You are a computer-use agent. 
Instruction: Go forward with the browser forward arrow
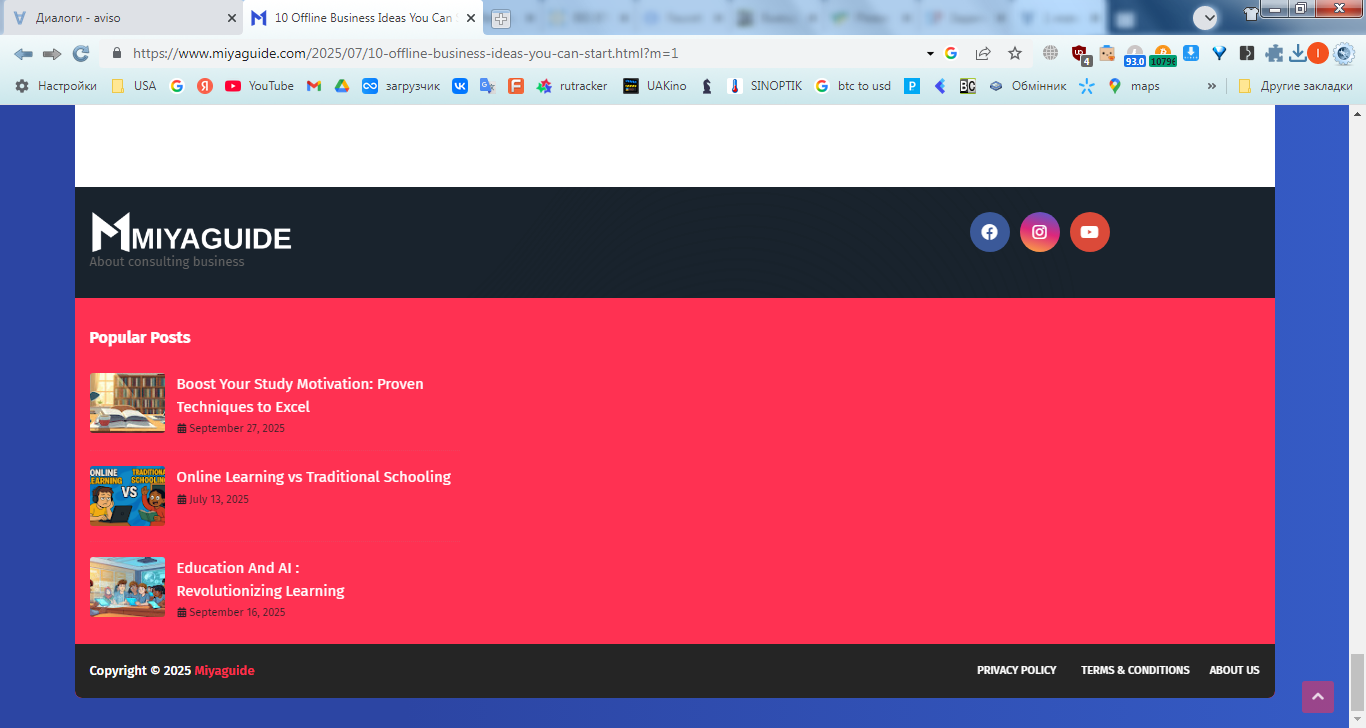pyautogui.click(x=52, y=53)
